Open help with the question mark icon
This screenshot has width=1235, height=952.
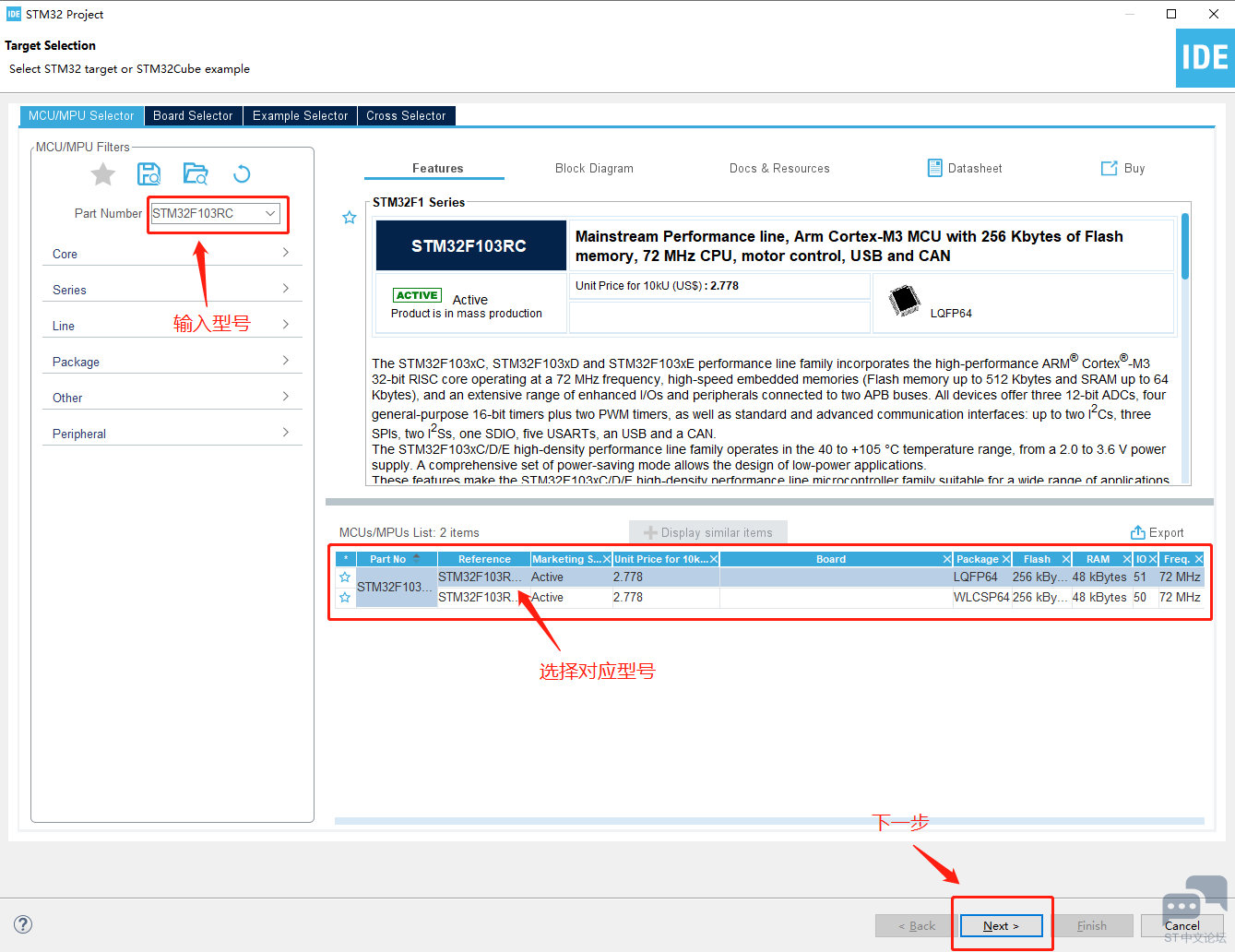pyautogui.click(x=23, y=924)
